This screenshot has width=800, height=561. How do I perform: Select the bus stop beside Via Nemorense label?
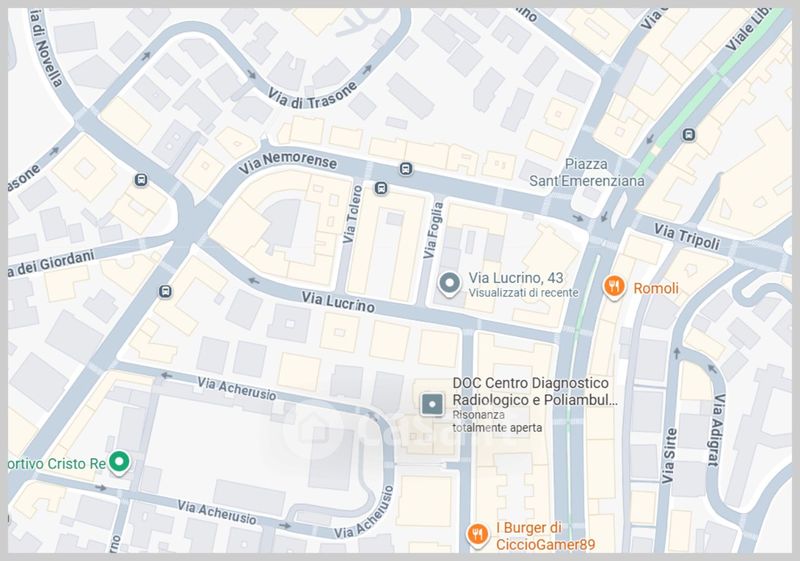click(406, 168)
